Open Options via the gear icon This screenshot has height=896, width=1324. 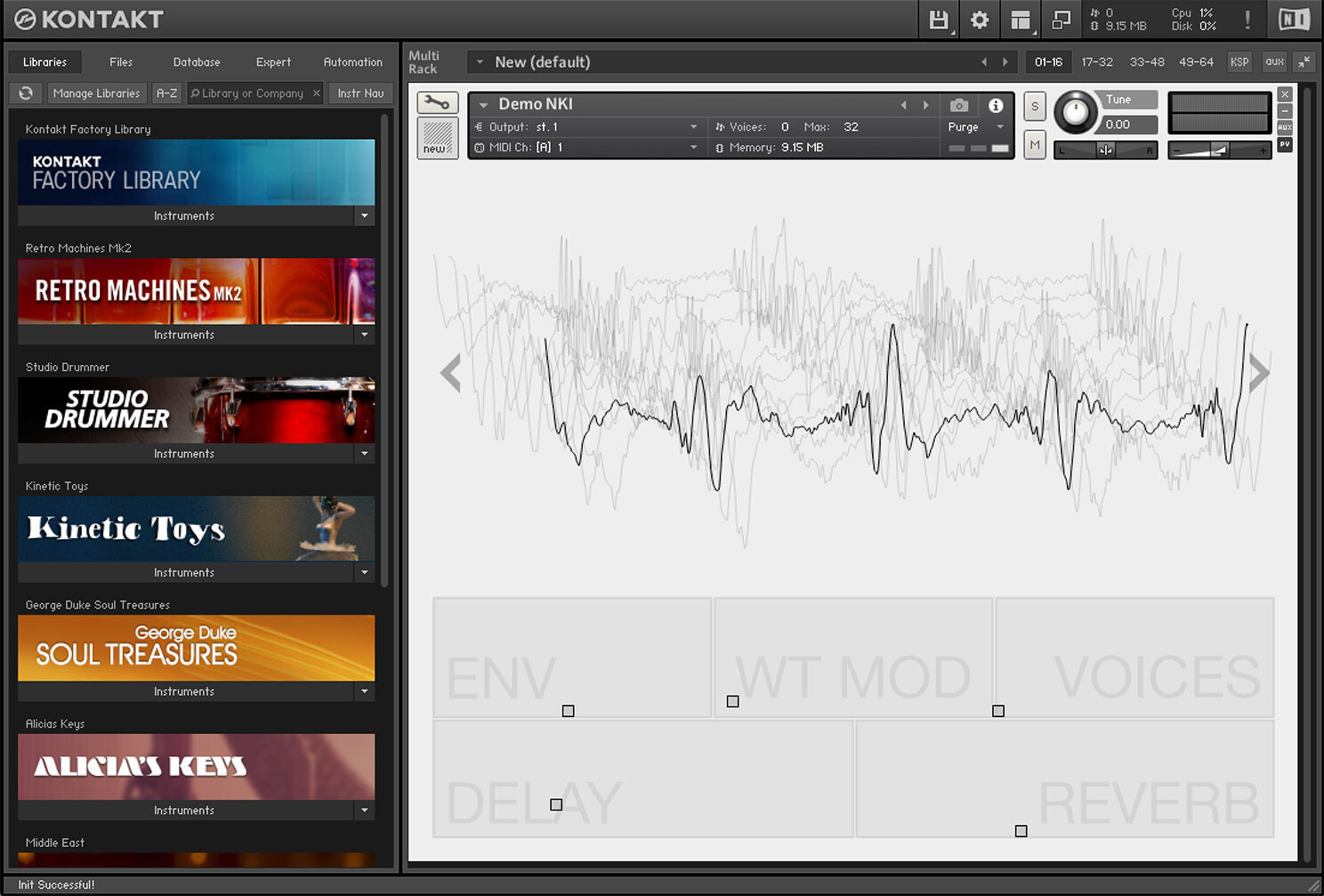click(980, 20)
